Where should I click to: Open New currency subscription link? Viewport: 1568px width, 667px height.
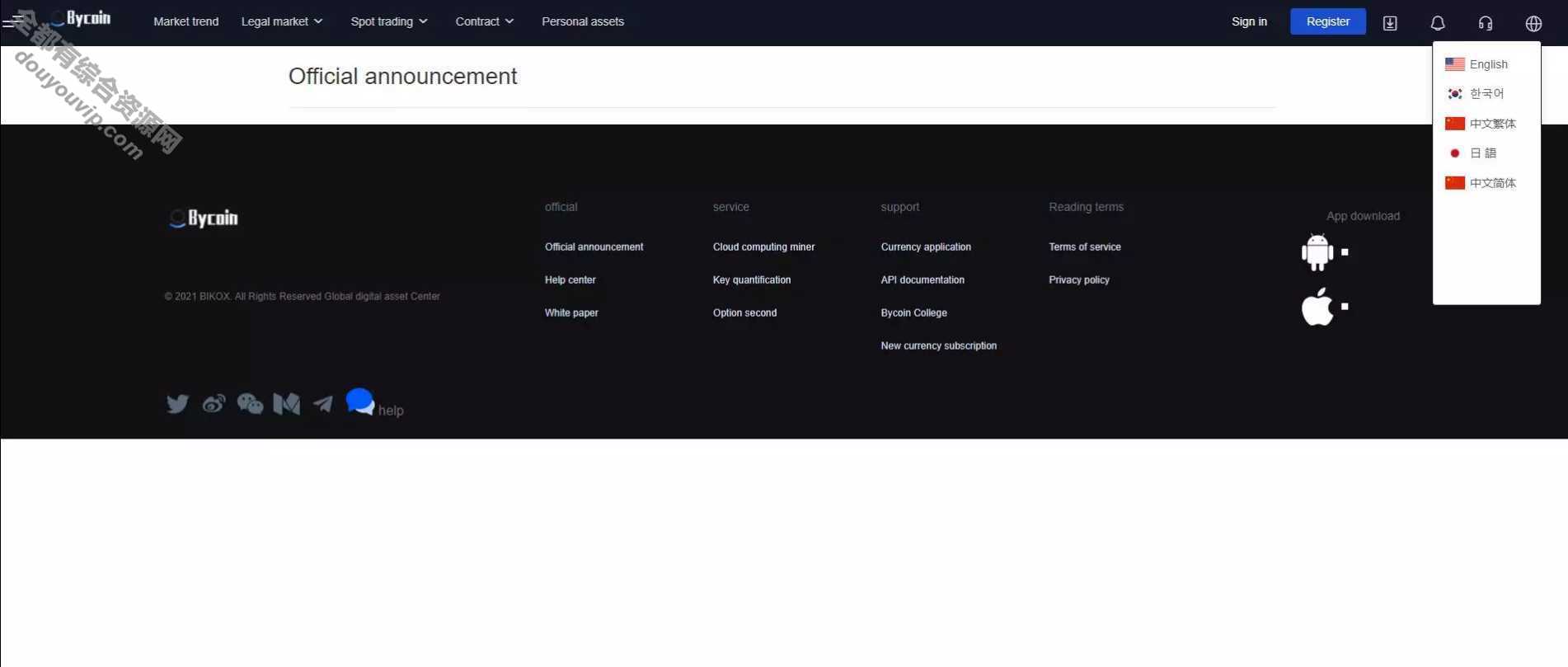938,345
